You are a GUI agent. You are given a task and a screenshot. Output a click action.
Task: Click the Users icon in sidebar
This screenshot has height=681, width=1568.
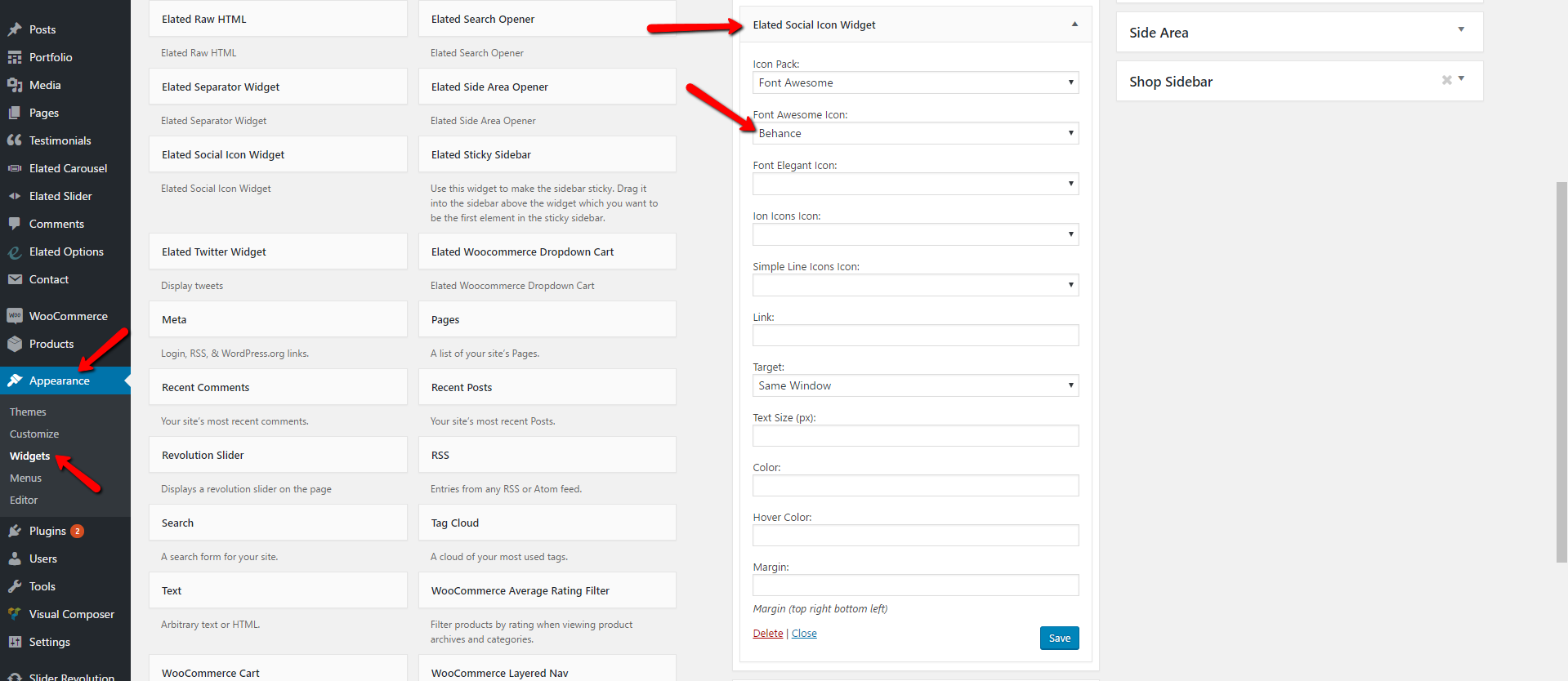click(15, 559)
